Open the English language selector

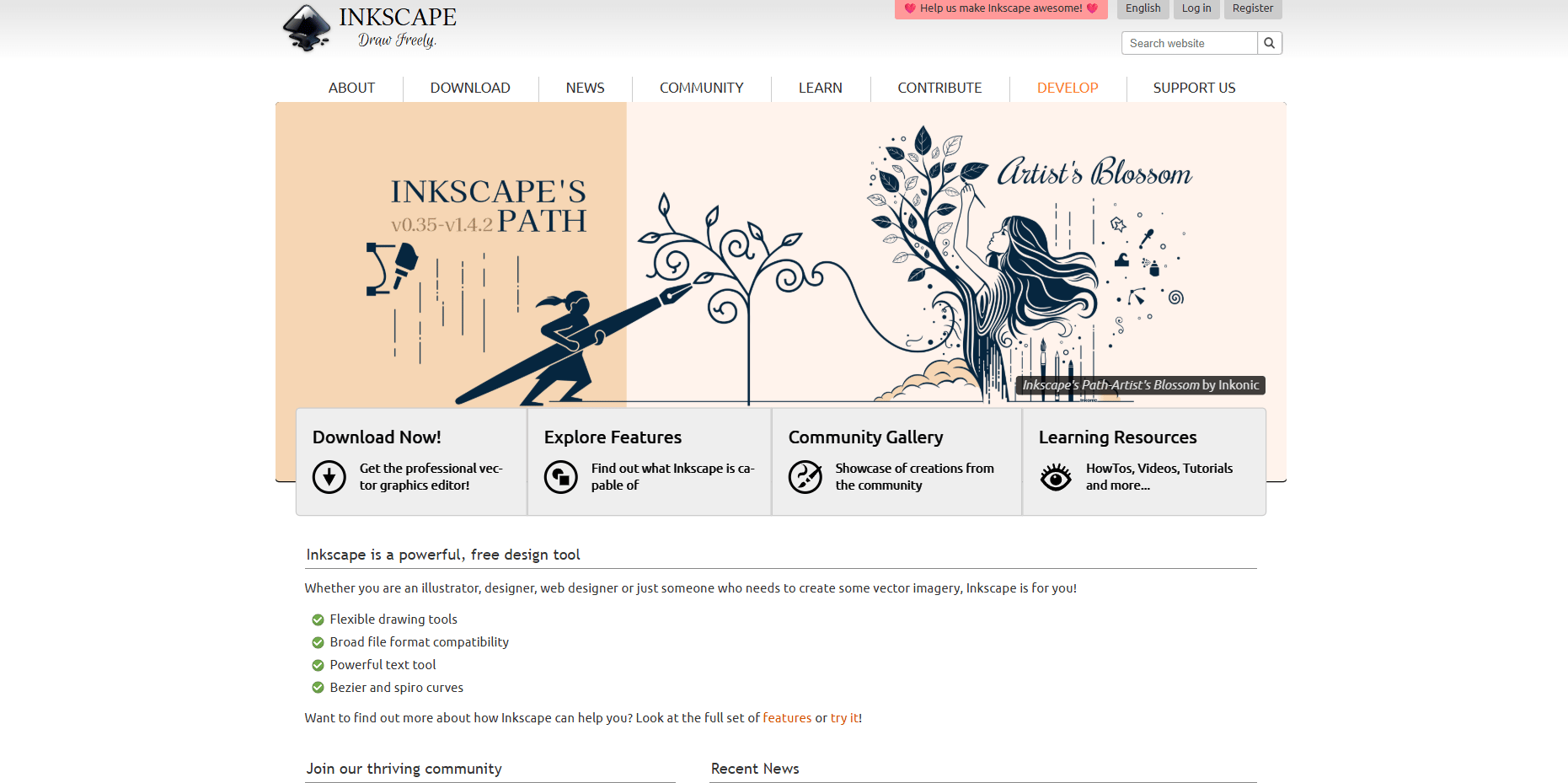1143,8
